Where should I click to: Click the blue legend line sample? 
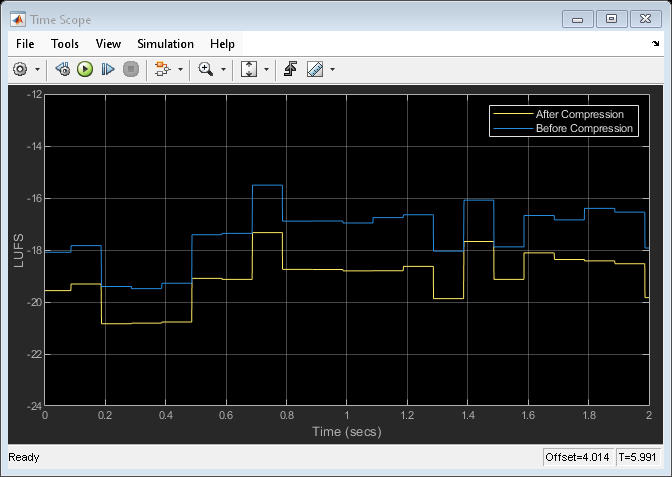(513, 128)
